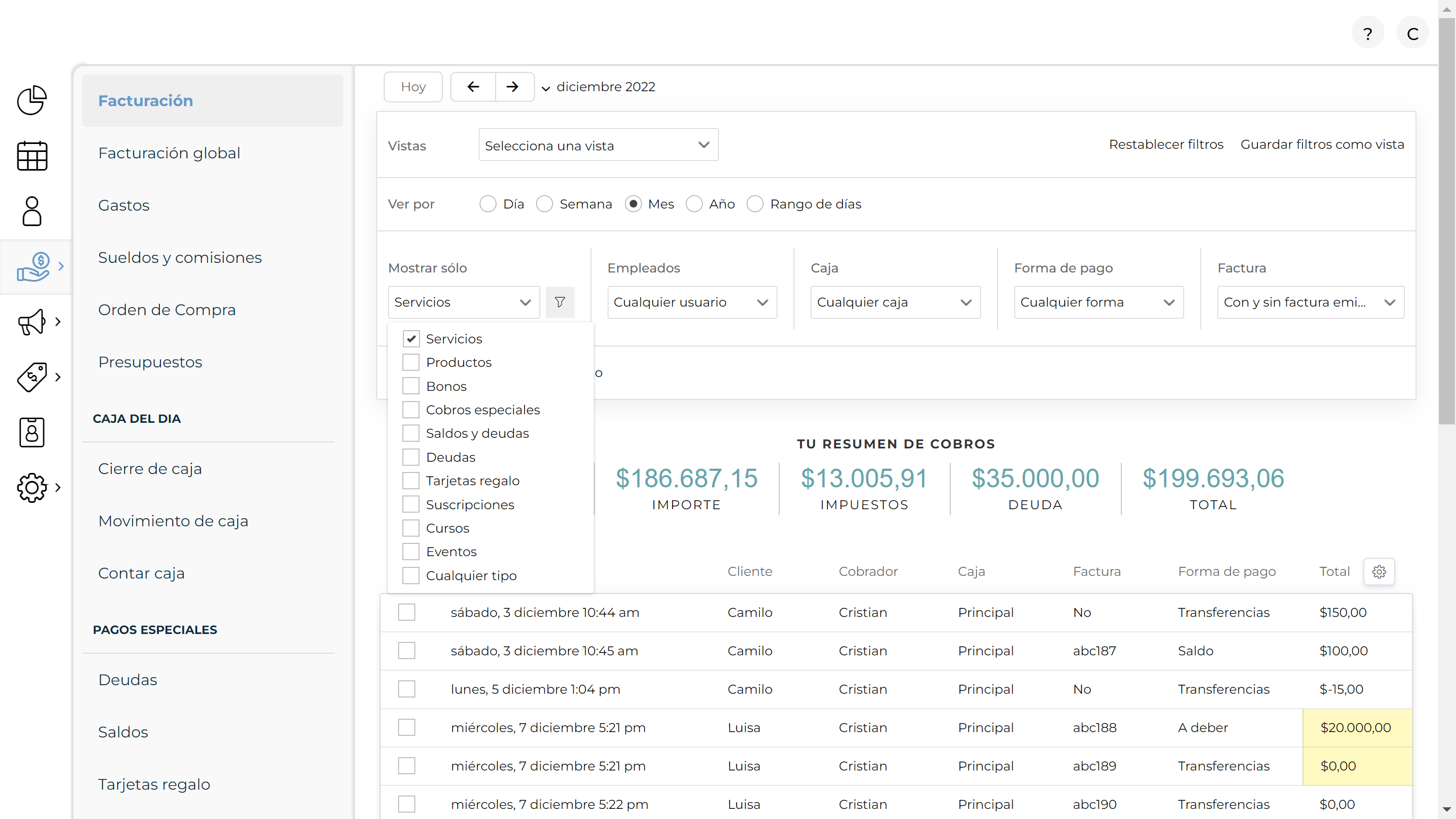Select the Rango de días radio button
The height and width of the screenshot is (819, 1456).
(x=755, y=204)
